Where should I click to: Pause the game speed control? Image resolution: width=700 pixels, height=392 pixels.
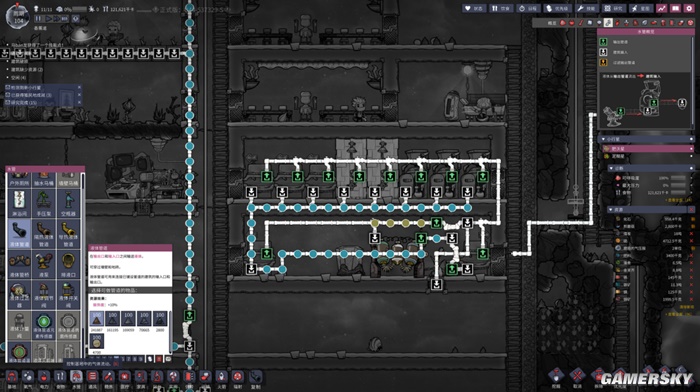click(x=38, y=19)
